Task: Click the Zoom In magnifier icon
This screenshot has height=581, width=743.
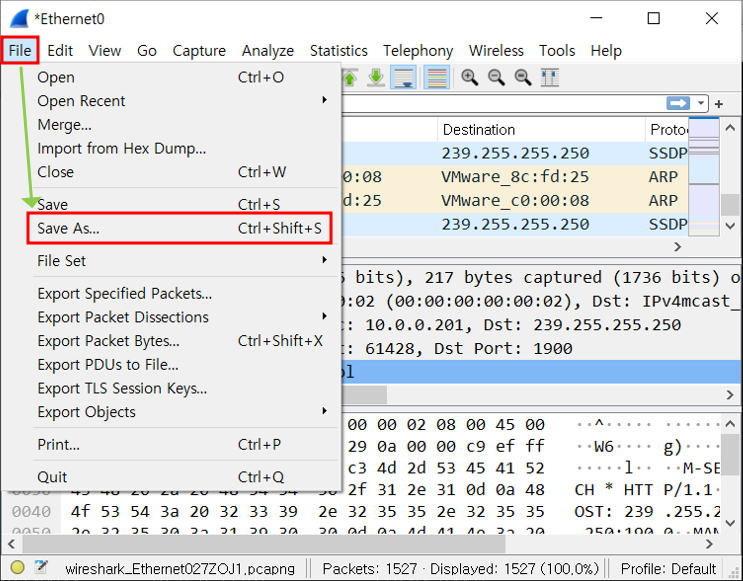Action: (470, 77)
